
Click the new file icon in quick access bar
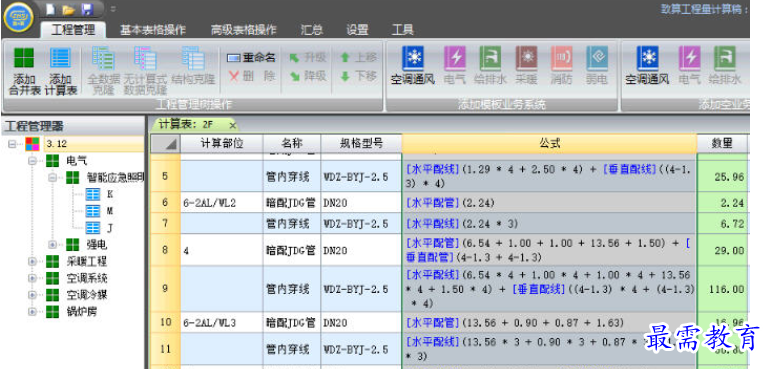[x=50, y=10]
